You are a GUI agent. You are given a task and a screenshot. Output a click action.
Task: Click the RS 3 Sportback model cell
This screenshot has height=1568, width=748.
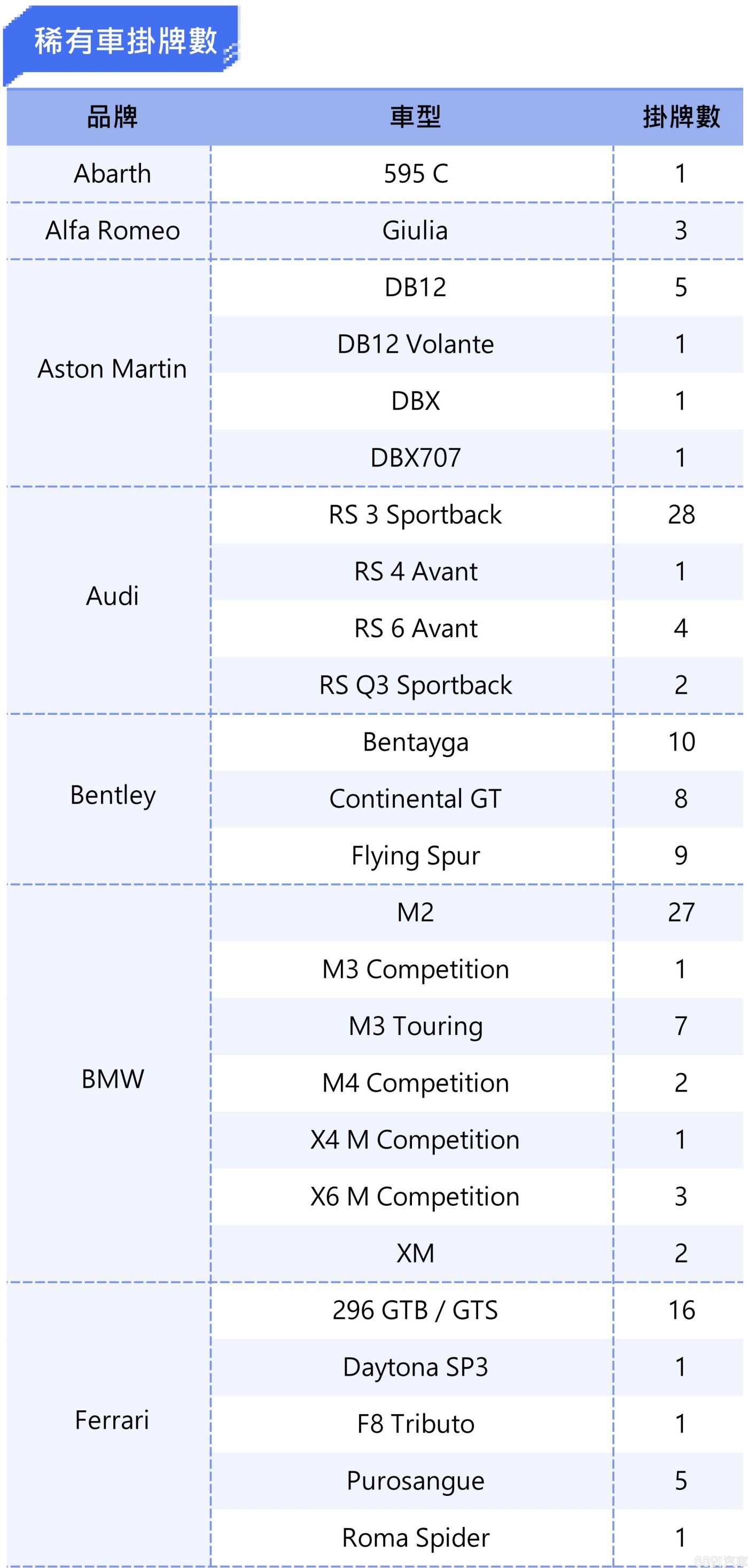point(415,515)
